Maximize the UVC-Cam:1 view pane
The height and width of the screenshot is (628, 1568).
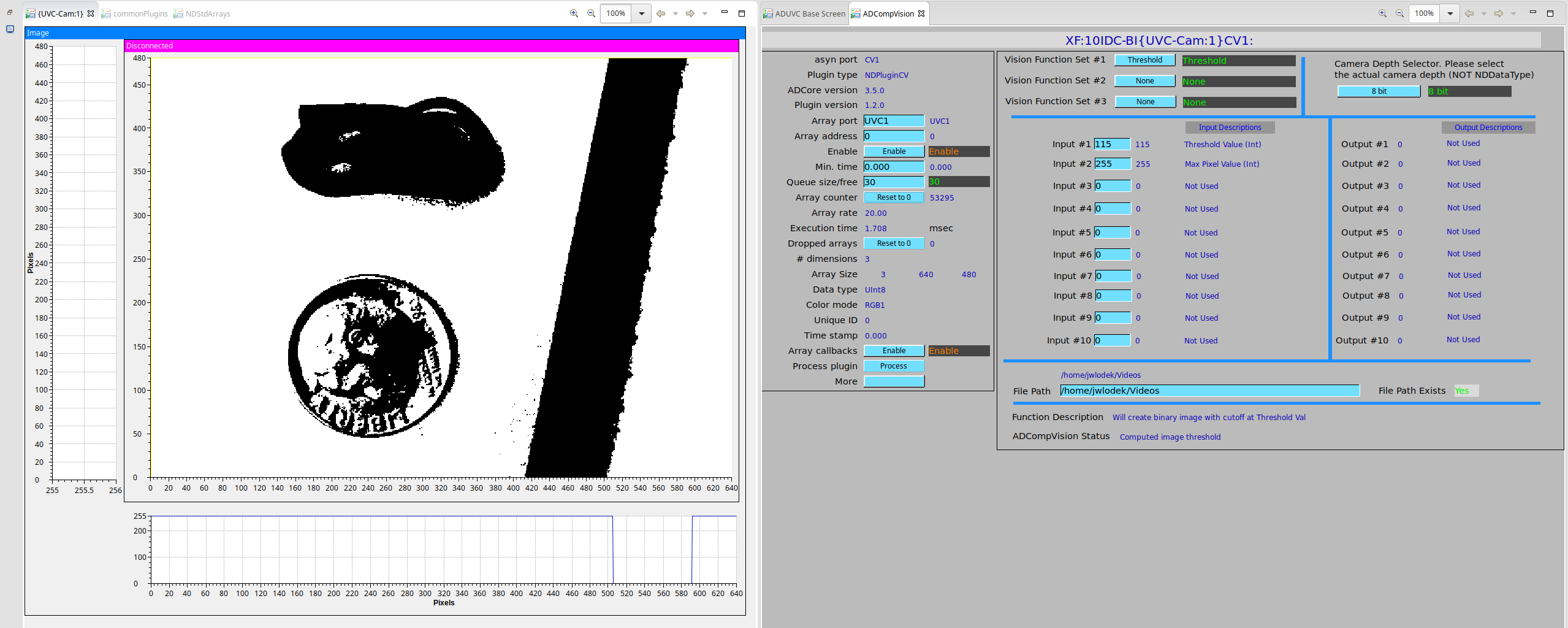(741, 13)
